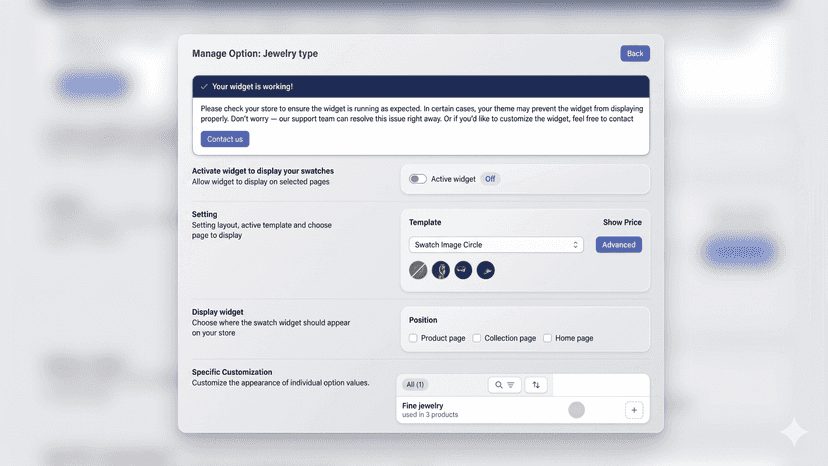Click the crossed-out grey swatch circle

418,270
